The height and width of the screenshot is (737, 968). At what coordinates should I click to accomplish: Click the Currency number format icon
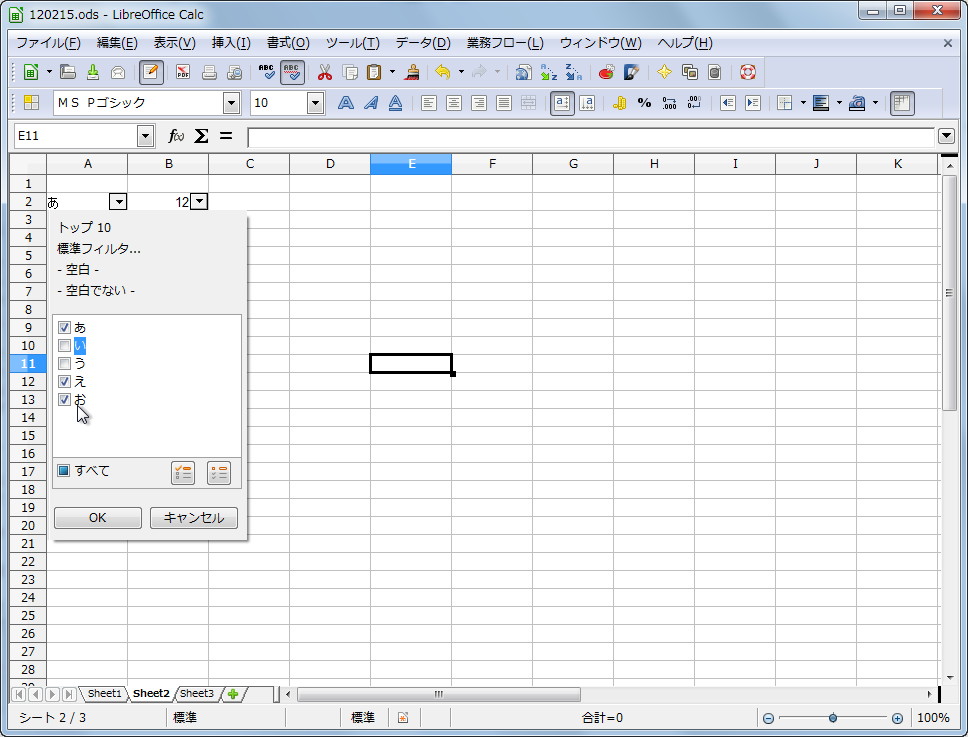(x=619, y=103)
